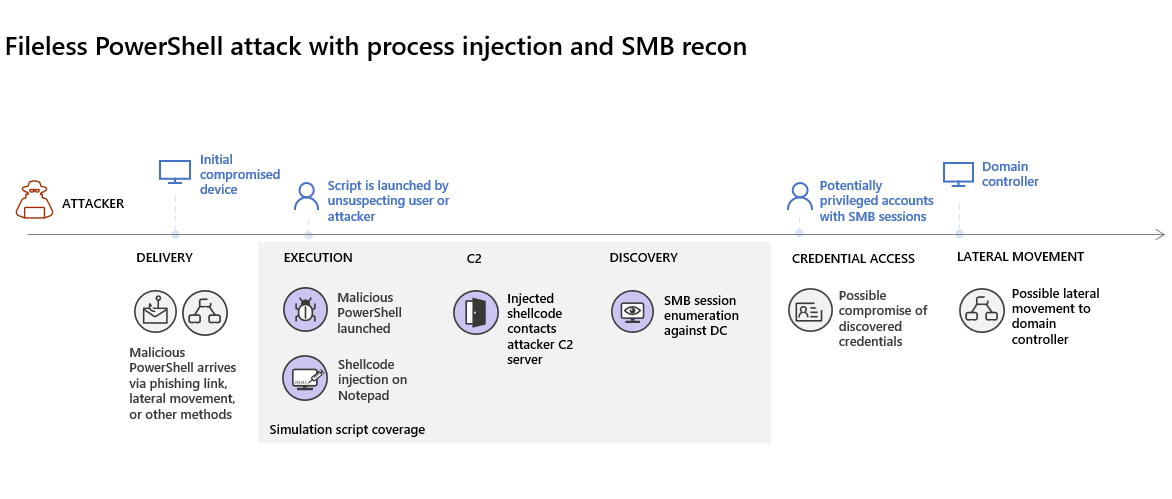Image resolution: width=1172 pixels, height=499 pixels.
Task: Click the network diagram icon under Delivery
Action: point(205,312)
